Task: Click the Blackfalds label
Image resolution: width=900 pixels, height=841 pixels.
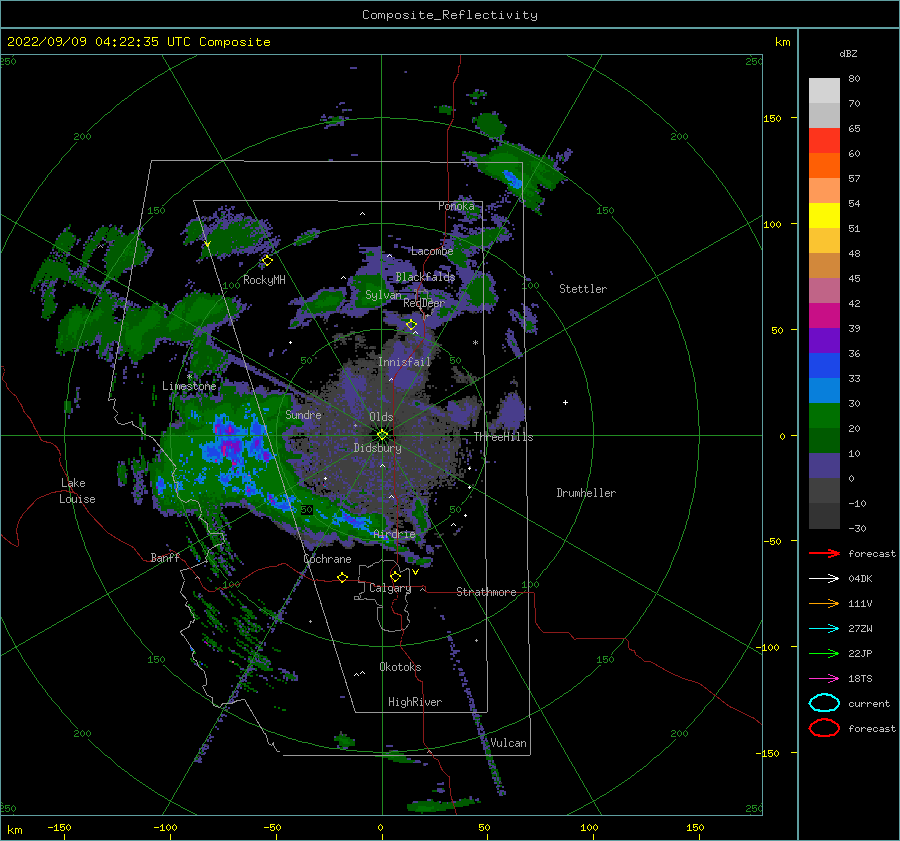Action: [425, 277]
